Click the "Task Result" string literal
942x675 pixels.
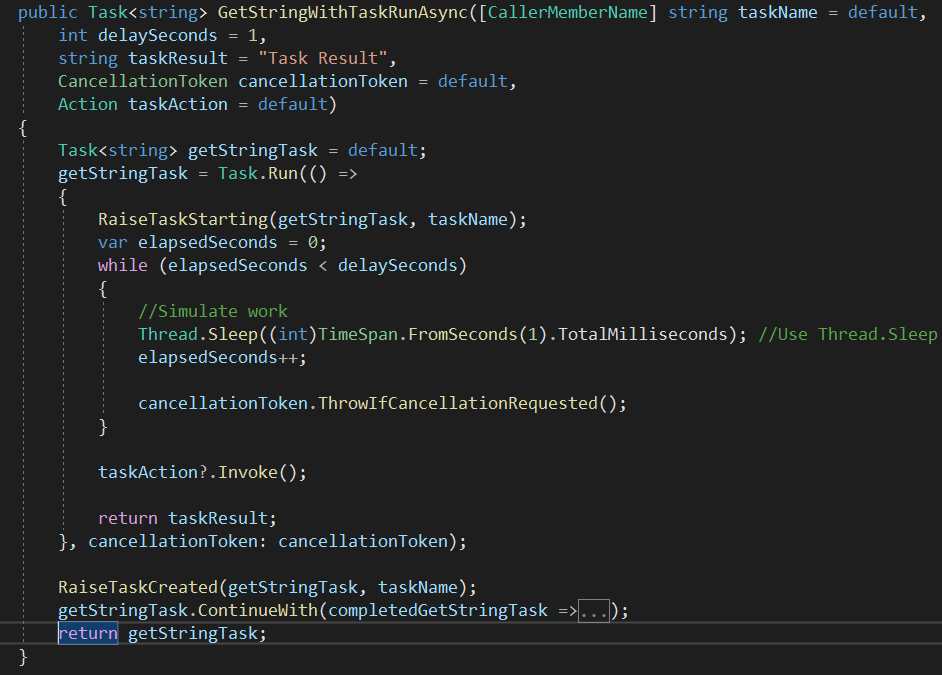point(323,58)
